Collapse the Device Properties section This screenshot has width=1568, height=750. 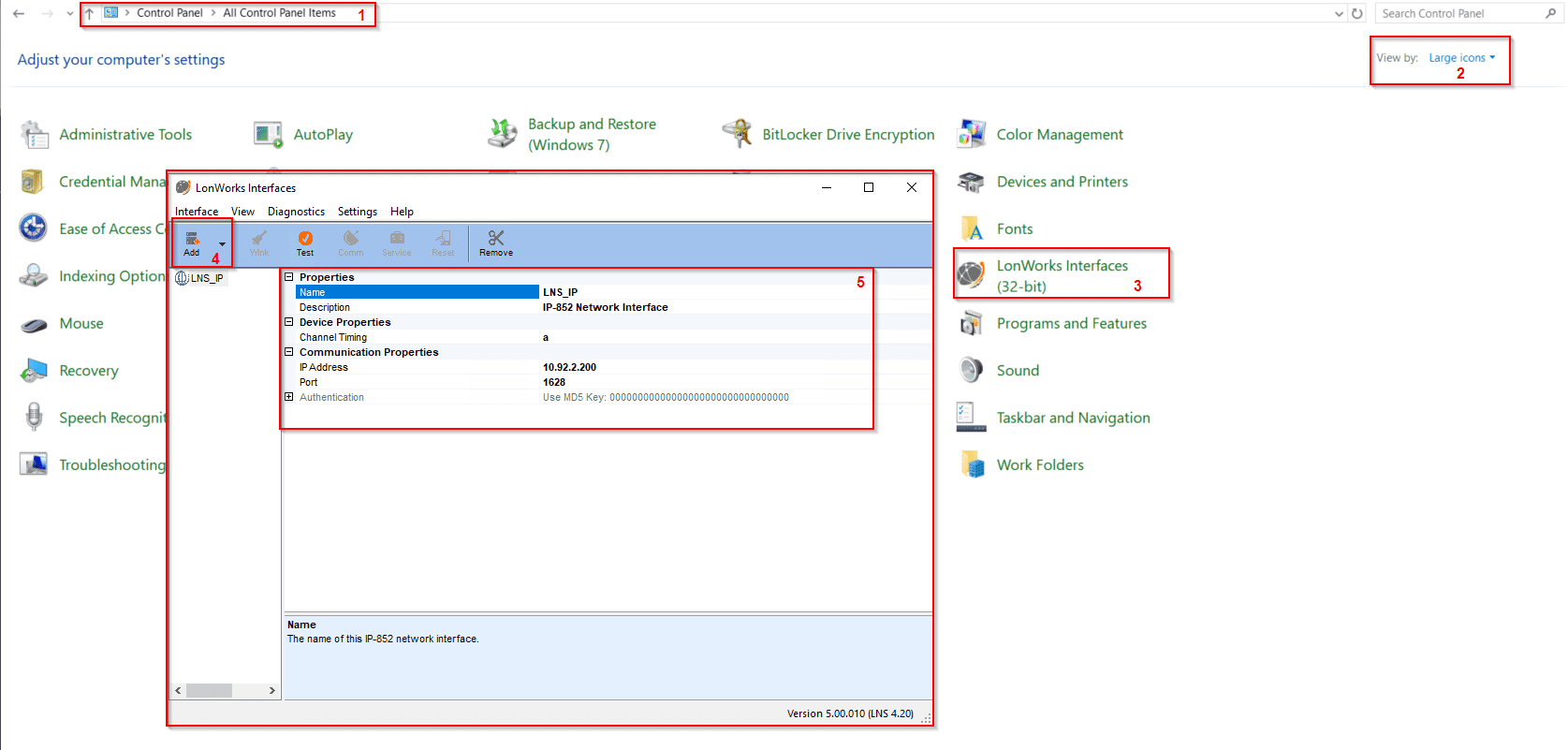[x=289, y=322]
